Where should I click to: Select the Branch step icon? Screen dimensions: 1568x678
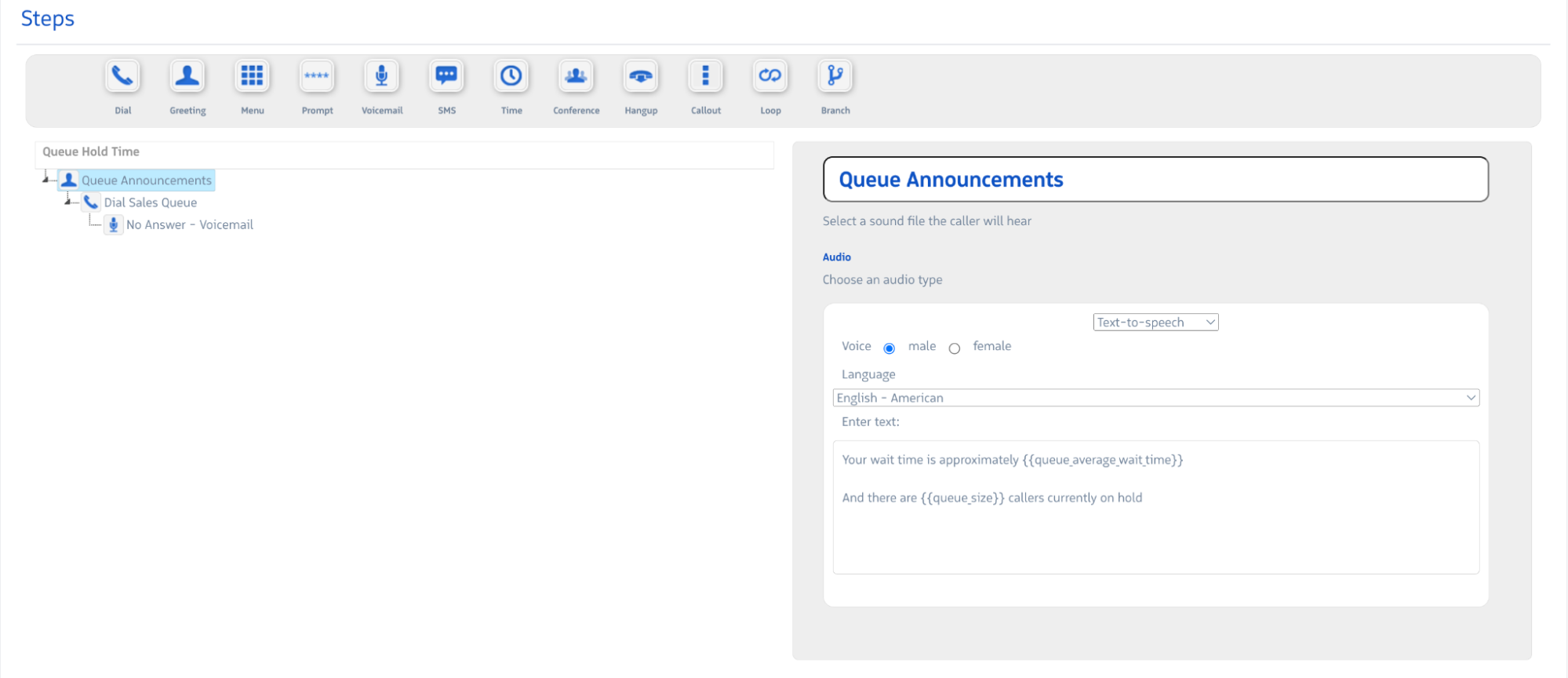(x=835, y=76)
